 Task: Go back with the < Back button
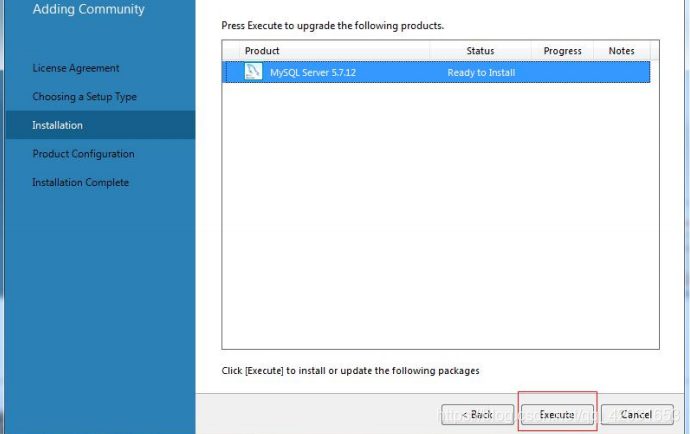pos(477,414)
